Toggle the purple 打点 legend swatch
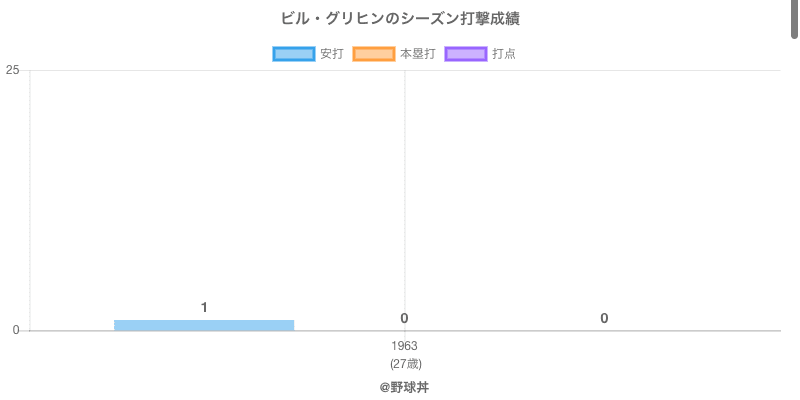This screenshot has height=400, width=800. tap(466, 54)
